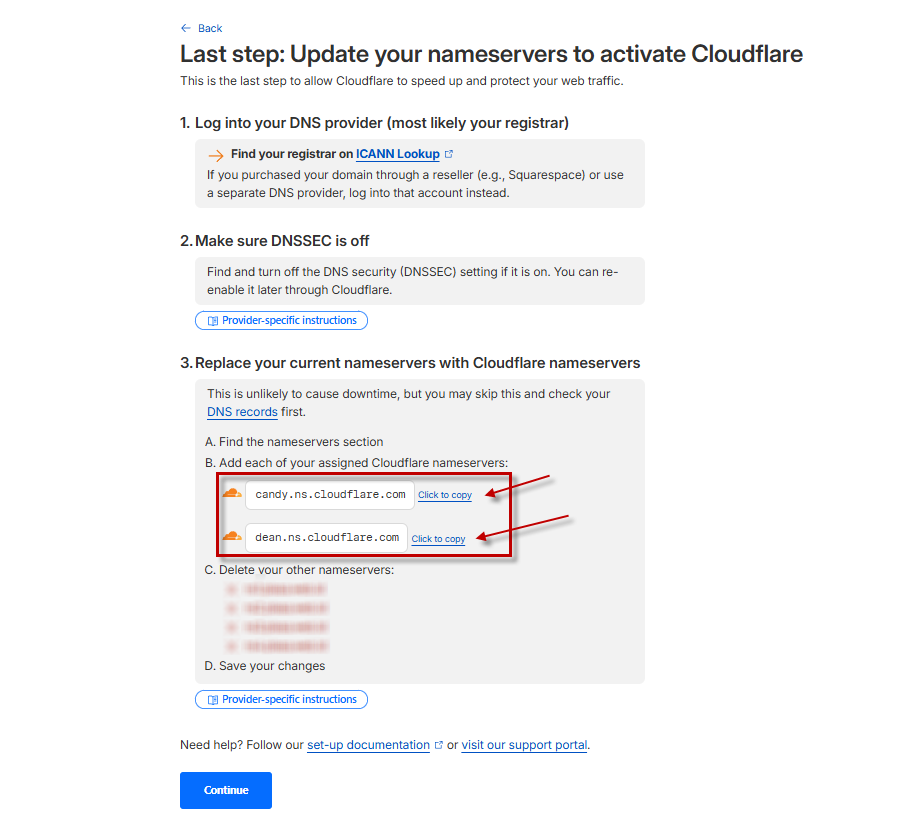Click external link icon next to ICANN Lookup

449,154
